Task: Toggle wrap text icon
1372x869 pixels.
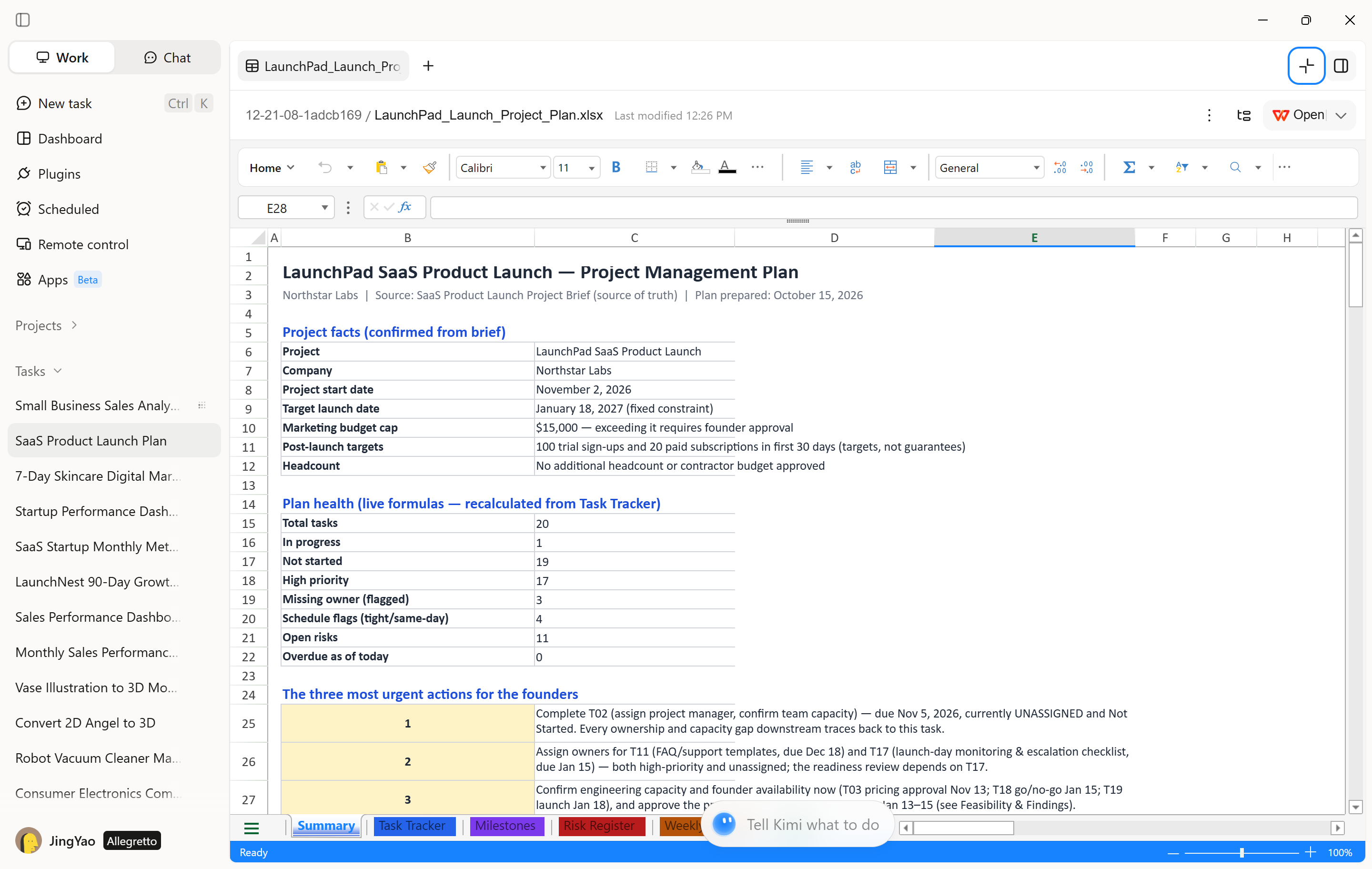Action: pos(855,168)
